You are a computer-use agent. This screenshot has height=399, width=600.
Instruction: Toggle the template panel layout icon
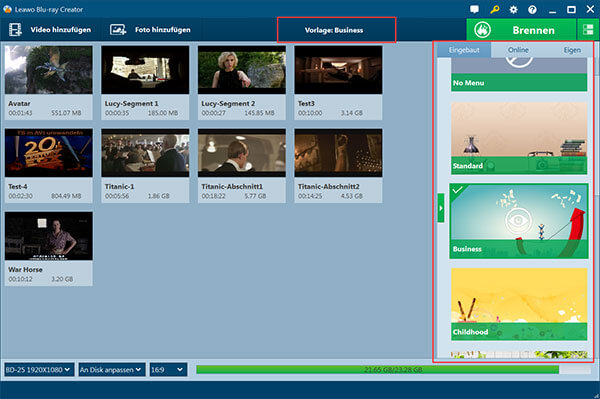click(x=588, y=30)
